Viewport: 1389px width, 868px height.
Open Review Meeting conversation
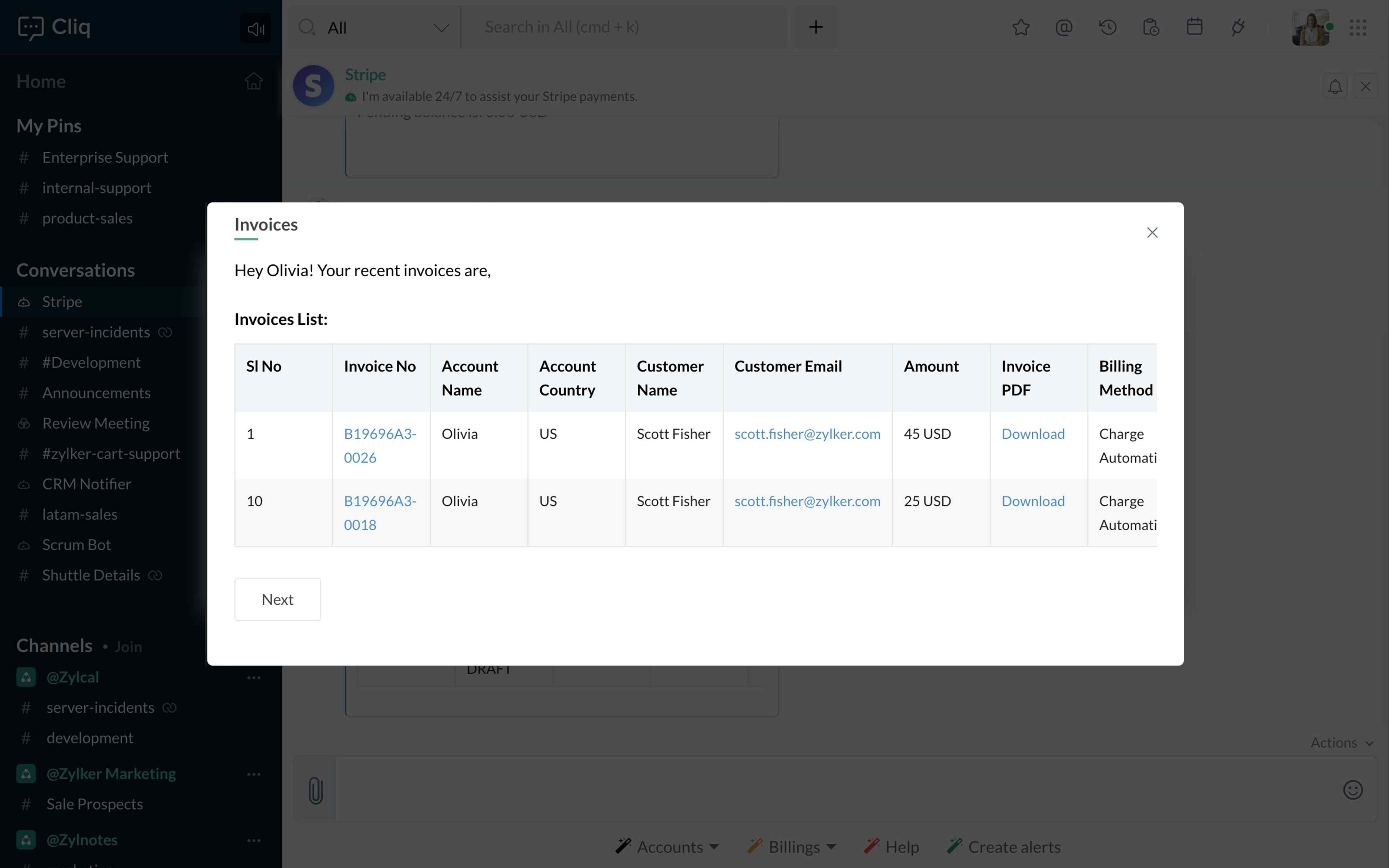point(96,423)
